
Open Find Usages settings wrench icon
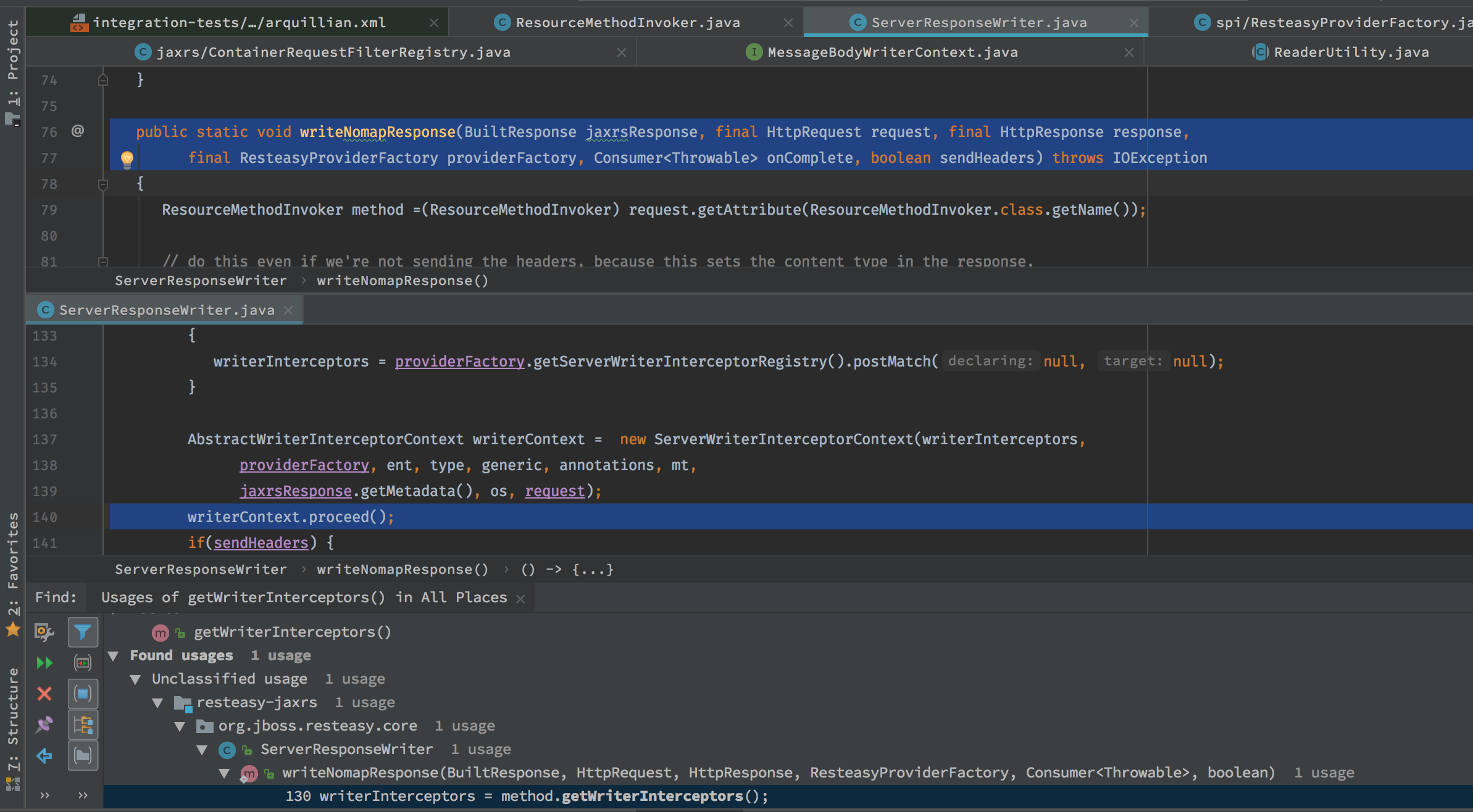click(x=44, y=632)
